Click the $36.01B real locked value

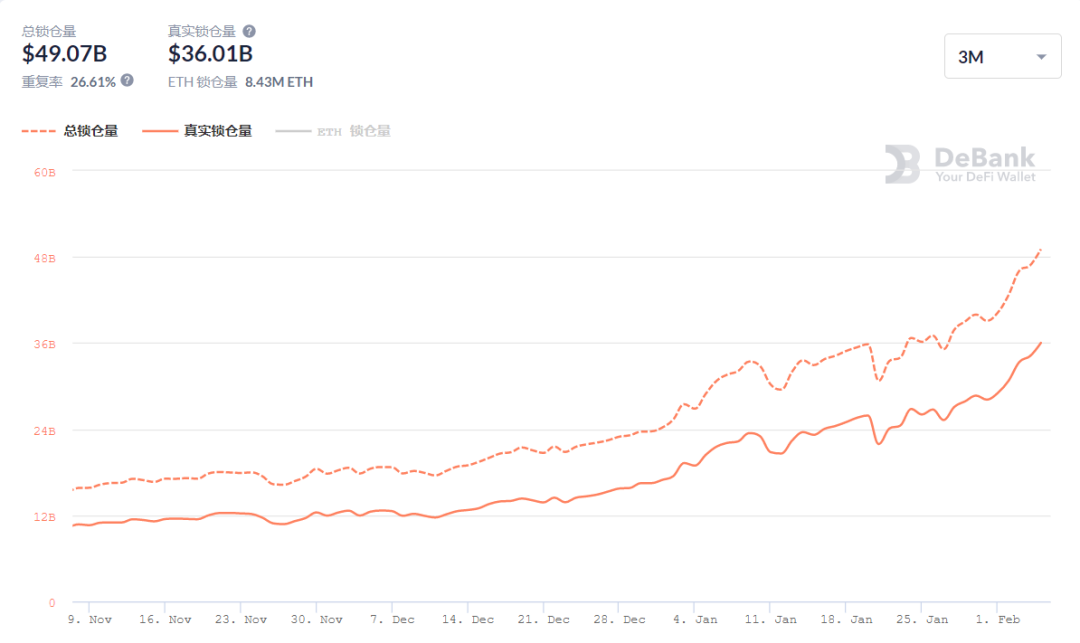pyautogui.click(x=210, y=54)
